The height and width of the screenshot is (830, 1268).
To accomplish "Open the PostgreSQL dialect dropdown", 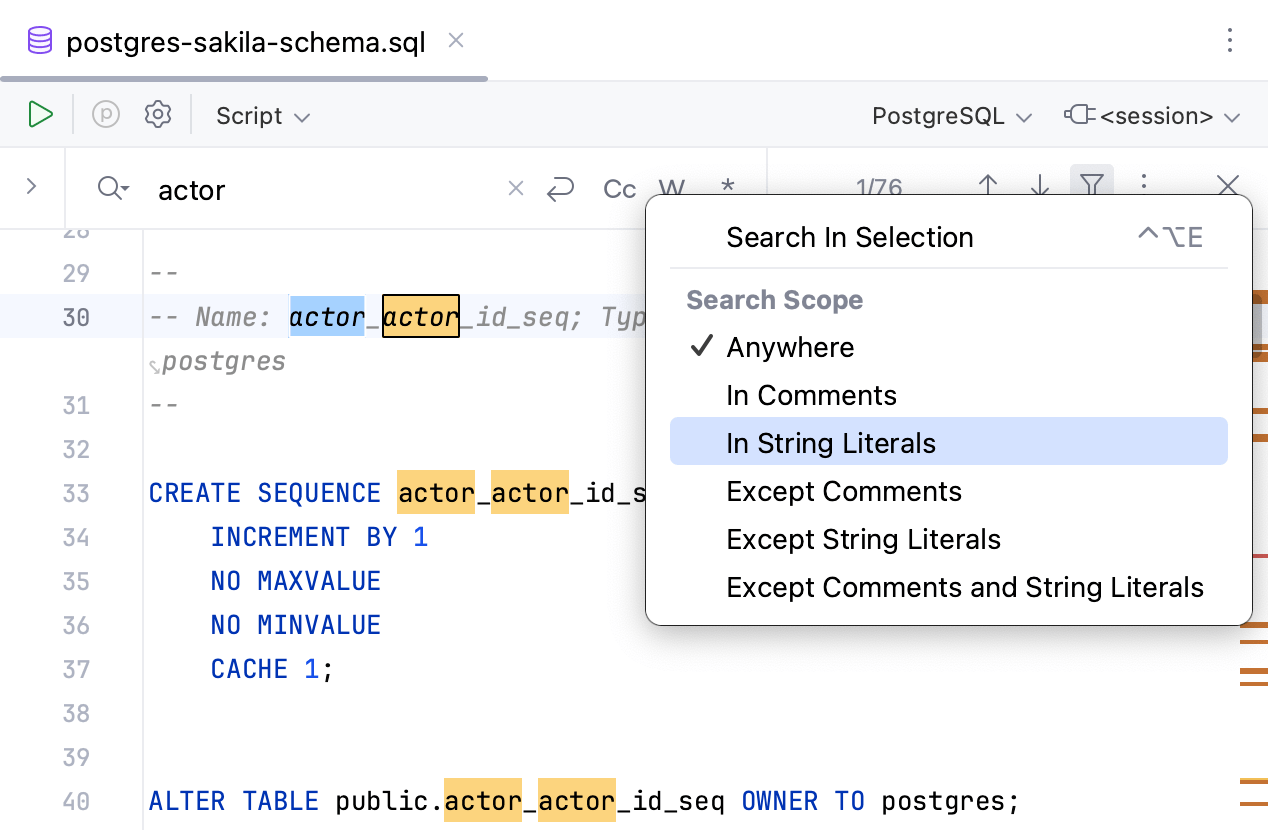I will (949, 115).
